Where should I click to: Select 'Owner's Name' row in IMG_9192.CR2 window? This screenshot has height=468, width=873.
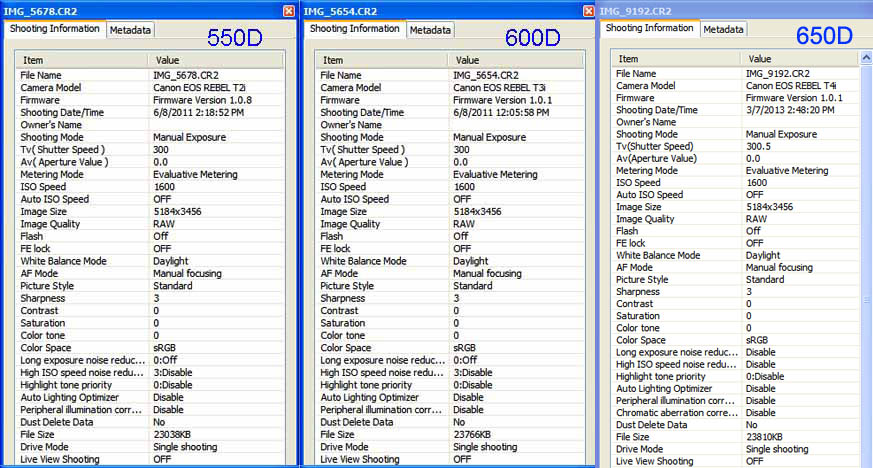point(735,122)
